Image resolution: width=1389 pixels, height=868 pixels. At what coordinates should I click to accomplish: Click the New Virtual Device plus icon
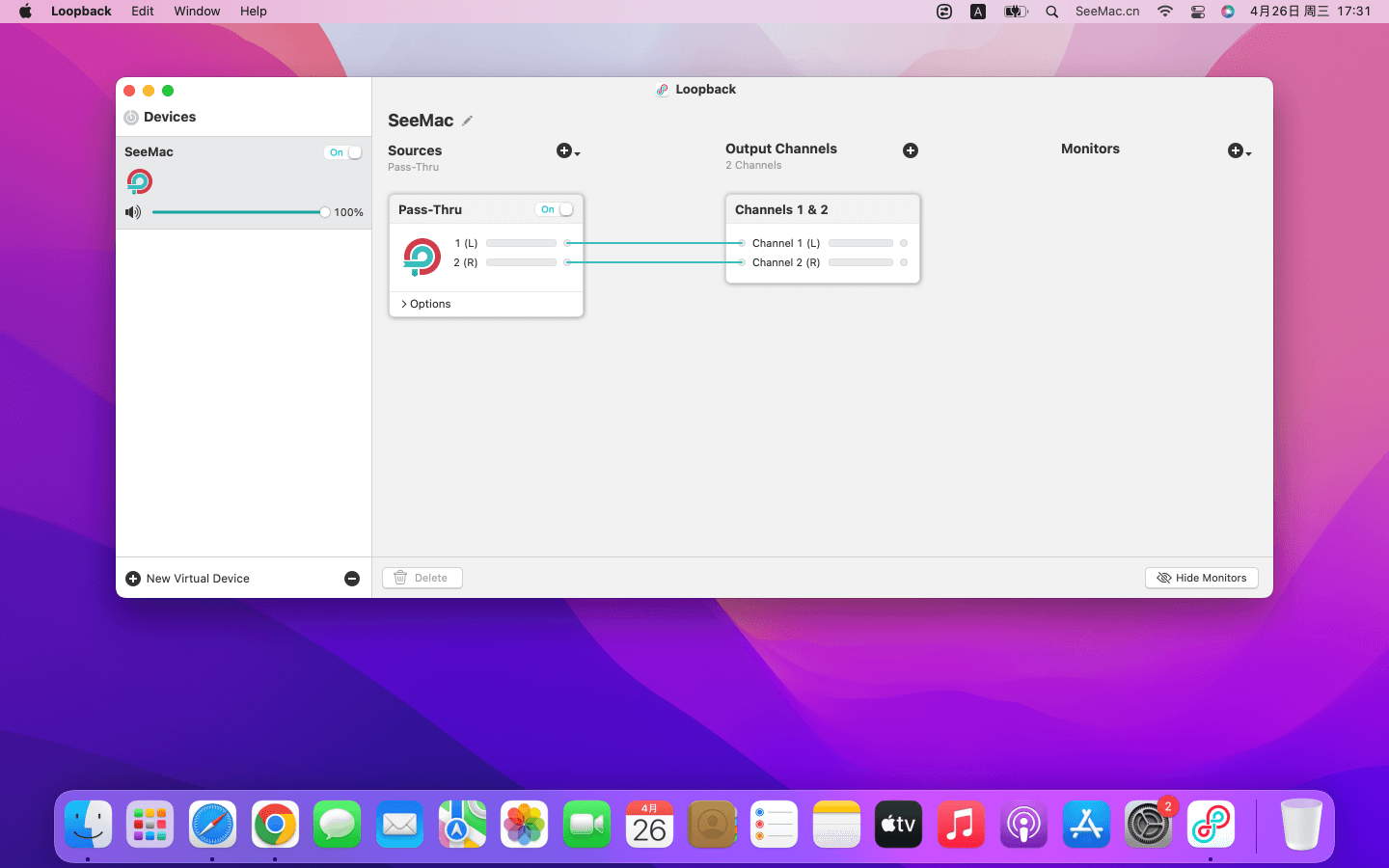point(133,579)
